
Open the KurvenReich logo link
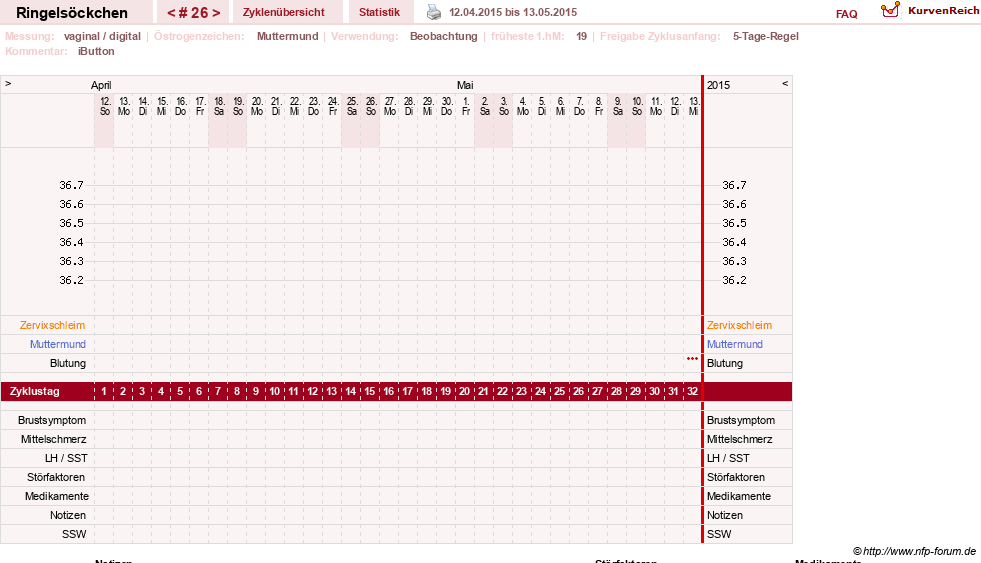930,11
